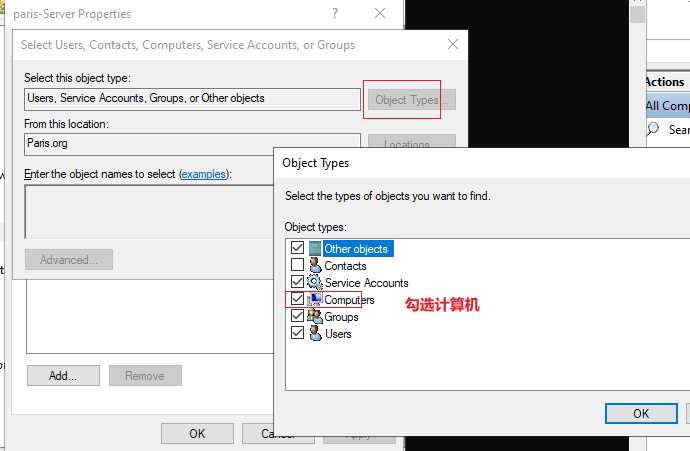This screenshot has width=690, height=451.
Task: Click the Contacts person icon
Action: tap(315, 265)
